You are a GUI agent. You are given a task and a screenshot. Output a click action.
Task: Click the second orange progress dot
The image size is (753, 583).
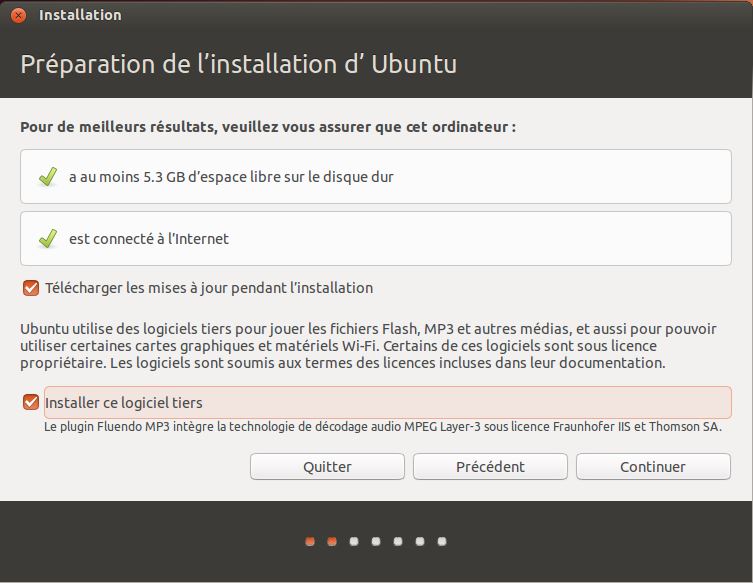tap(332, 542)
